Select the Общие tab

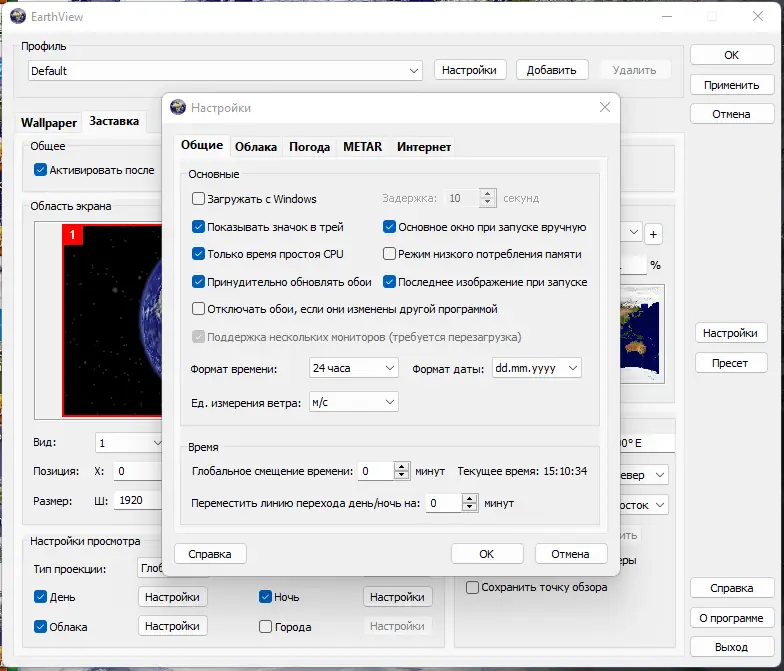(x=202, y=145)
